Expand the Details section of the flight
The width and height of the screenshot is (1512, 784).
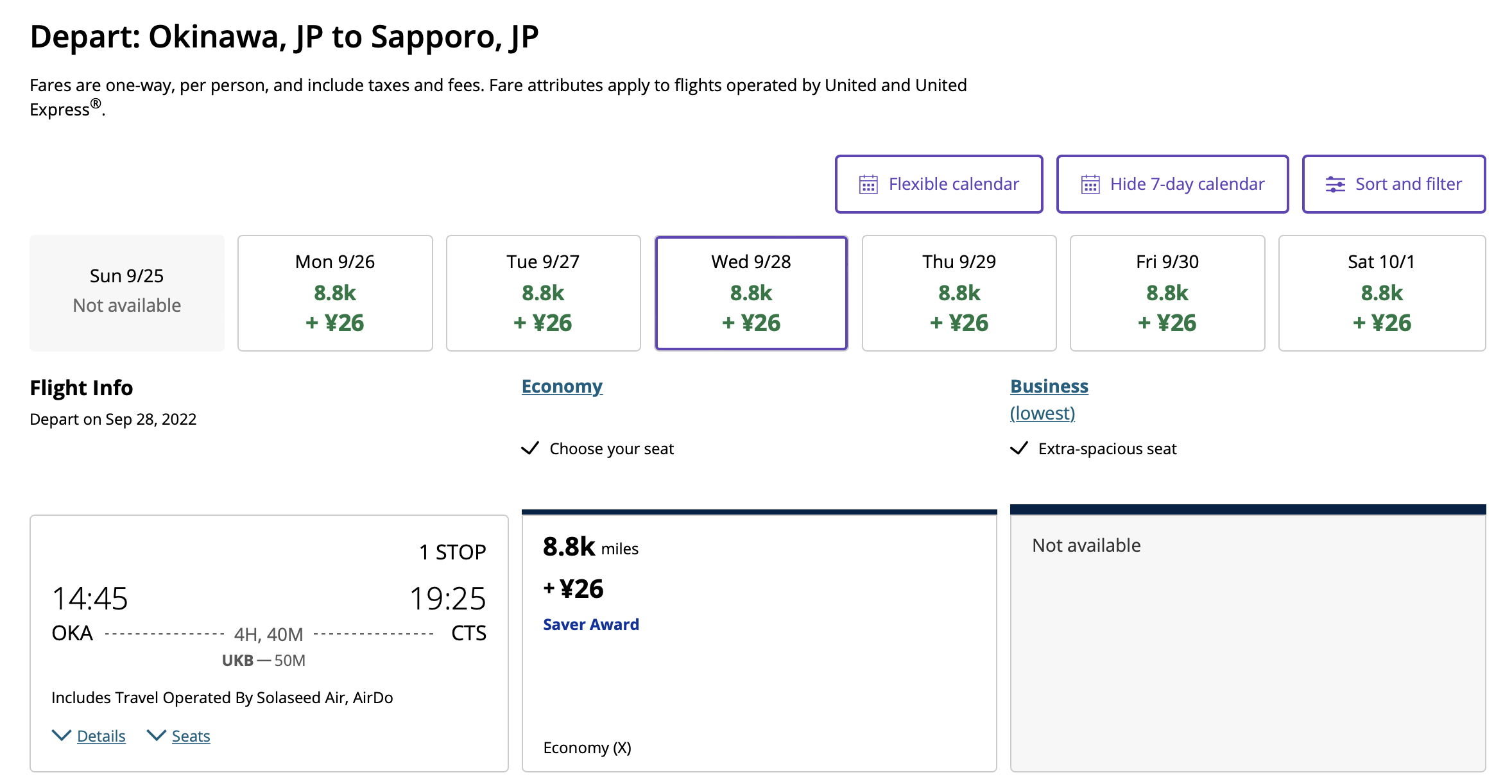point(101,736)
